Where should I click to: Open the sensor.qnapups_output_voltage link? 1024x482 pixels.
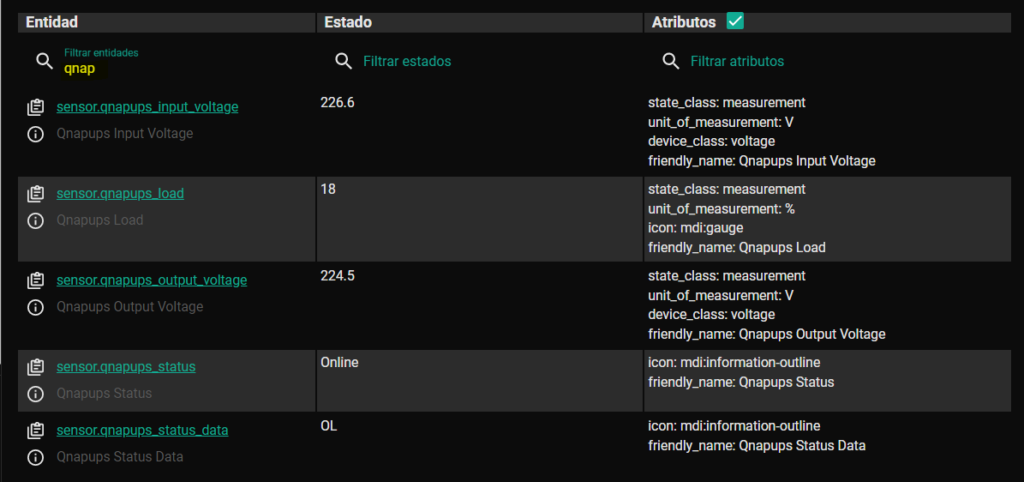(x=152, y=281)
